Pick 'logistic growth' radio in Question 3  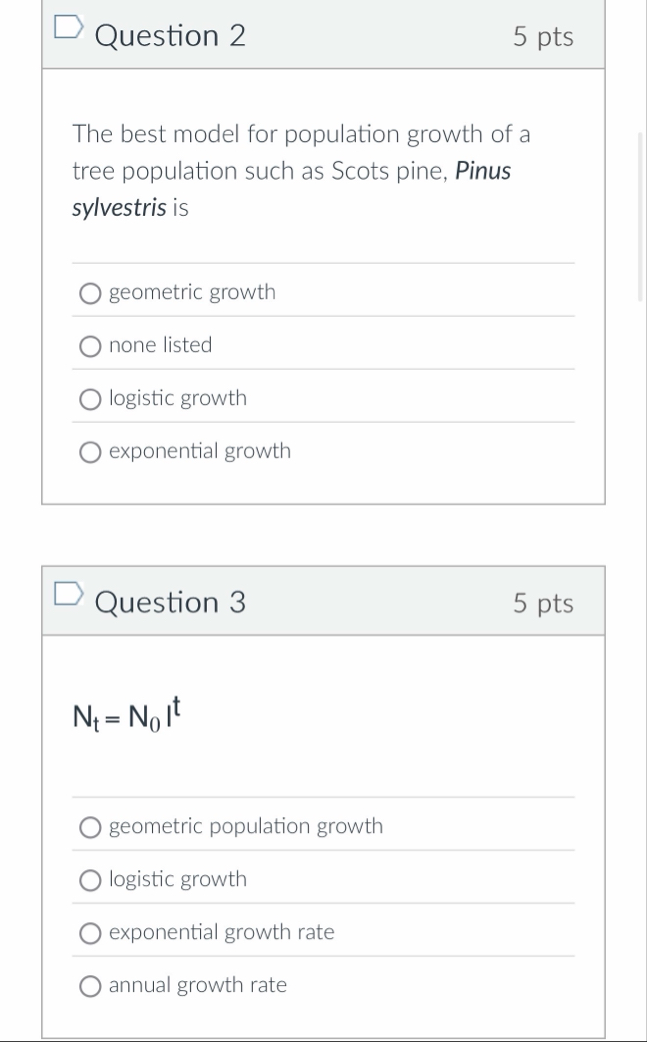tap(91, 880)
